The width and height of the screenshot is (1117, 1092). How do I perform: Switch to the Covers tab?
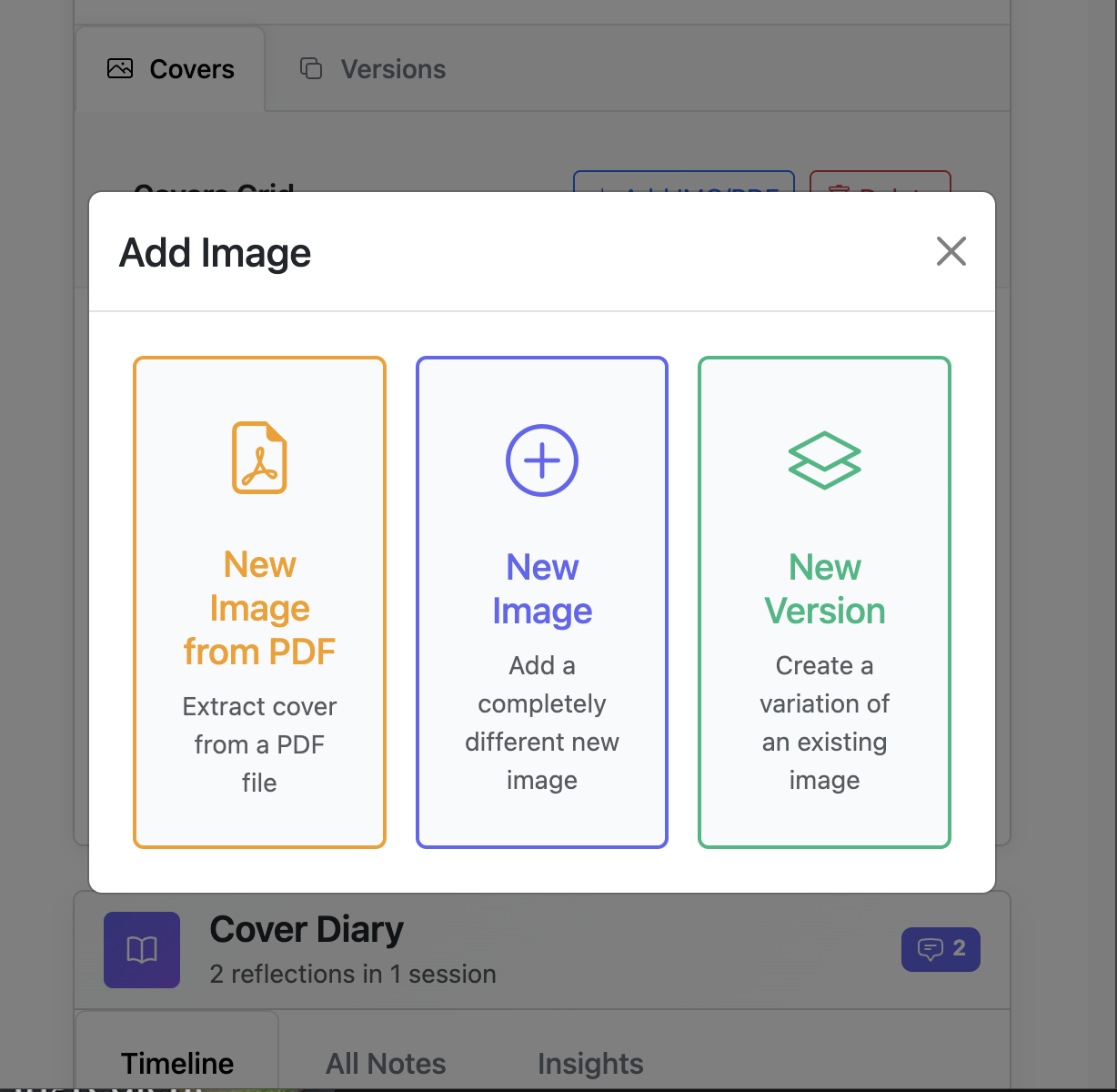pyautogui.click(x=171, y=69)
